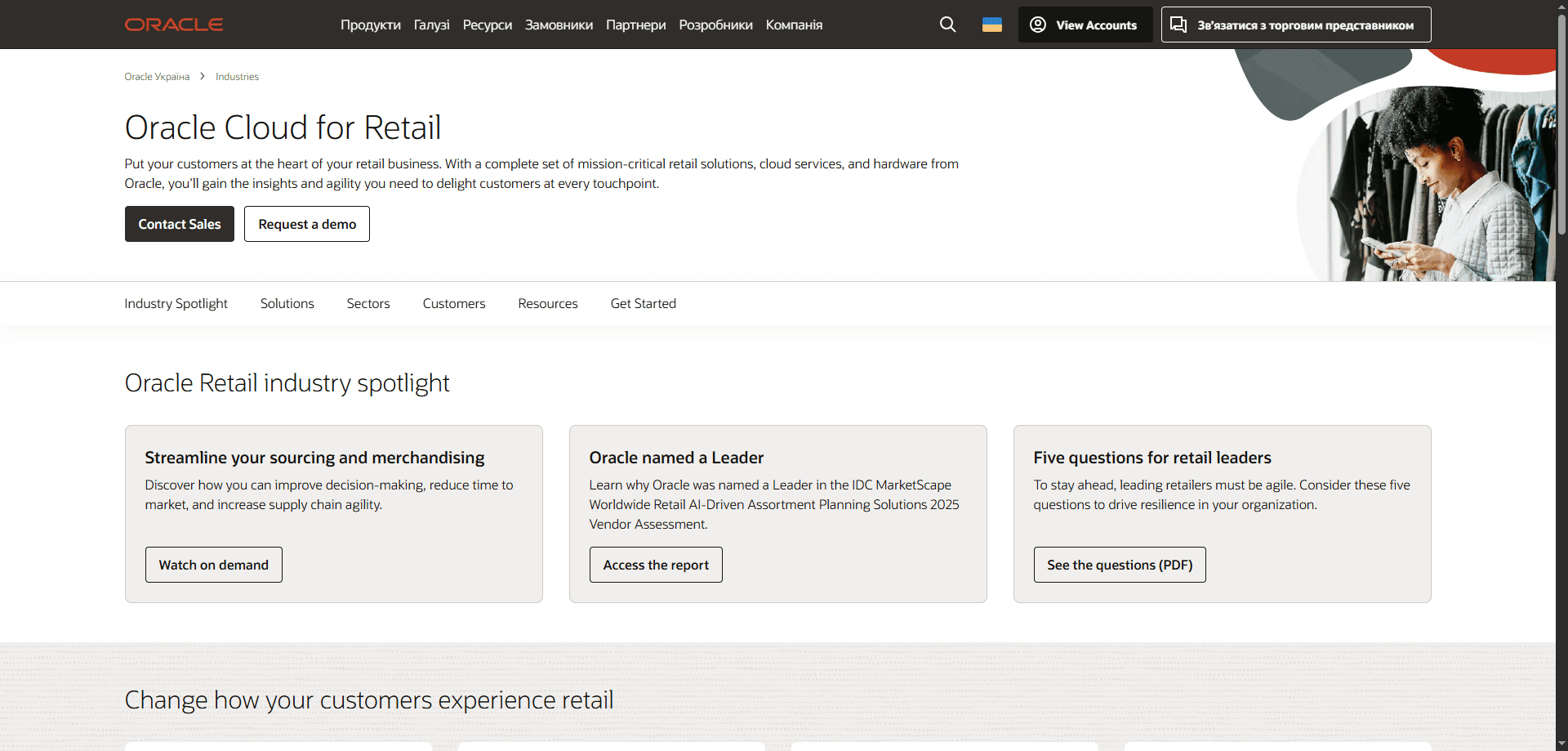Open See the questions (PDF)
The image size is (1568, 751).
[x=1120, y=565]
